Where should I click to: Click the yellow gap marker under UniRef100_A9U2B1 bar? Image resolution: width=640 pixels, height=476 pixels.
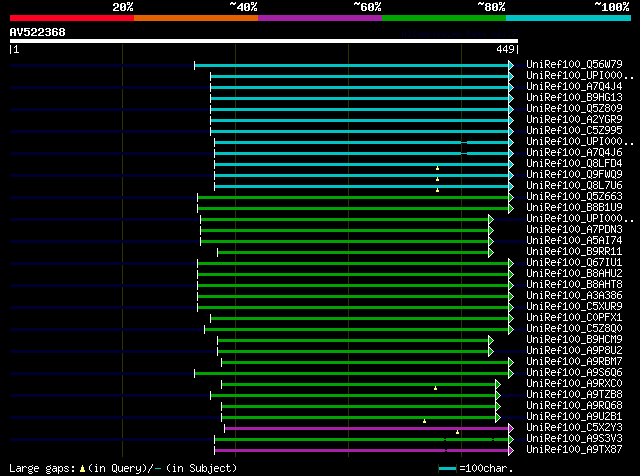coord(424,421)
